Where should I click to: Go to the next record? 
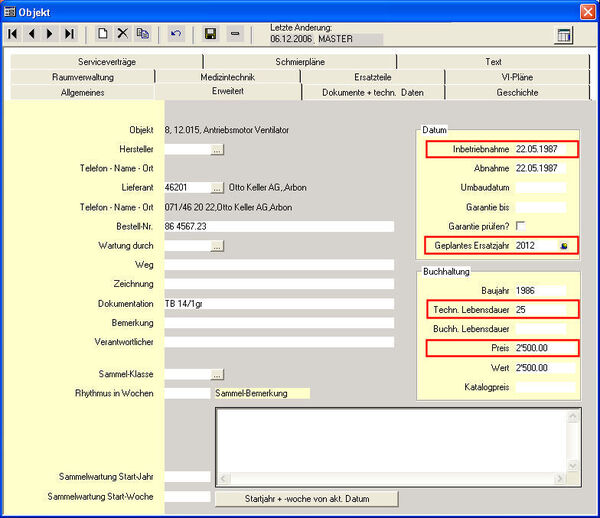point(50,34)
